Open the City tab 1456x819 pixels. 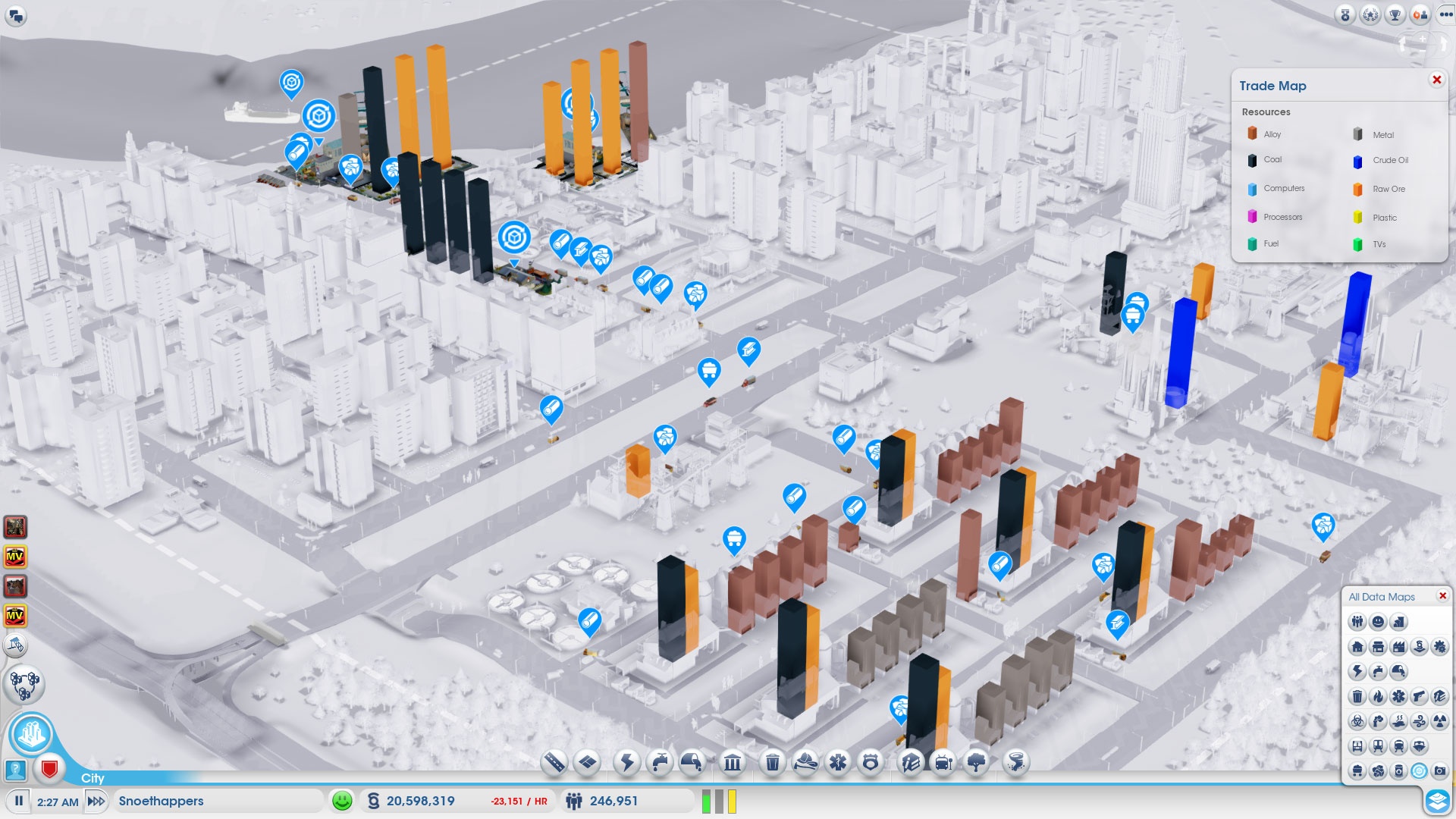93,778
